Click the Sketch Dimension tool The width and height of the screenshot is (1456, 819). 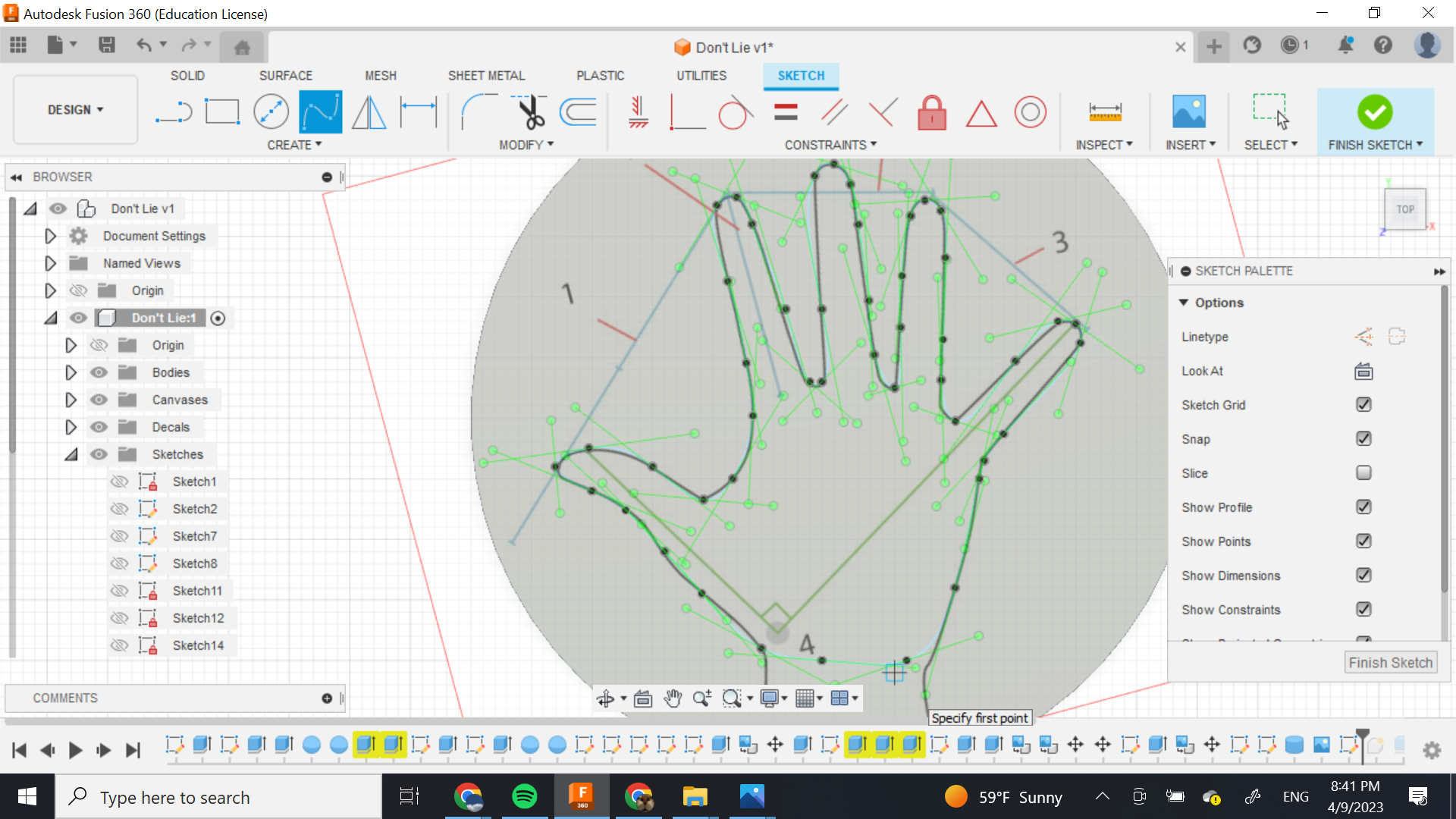419,112
